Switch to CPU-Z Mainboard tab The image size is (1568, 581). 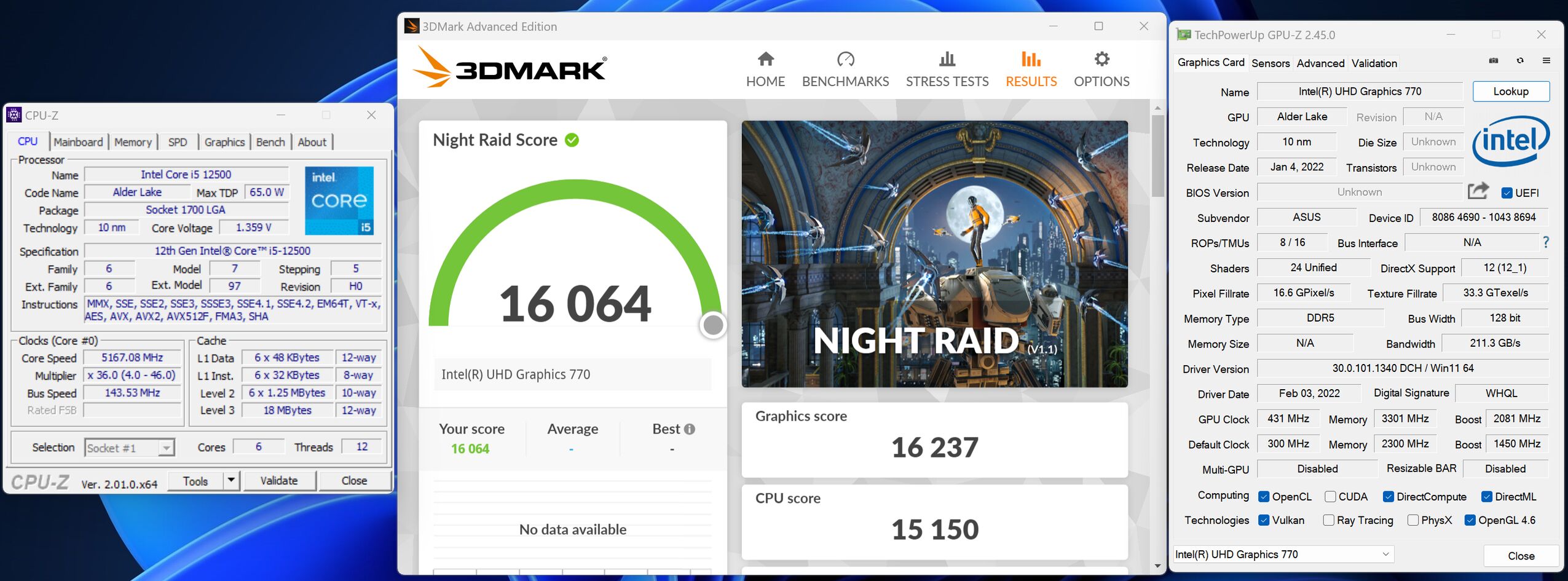tap(78, 142)
